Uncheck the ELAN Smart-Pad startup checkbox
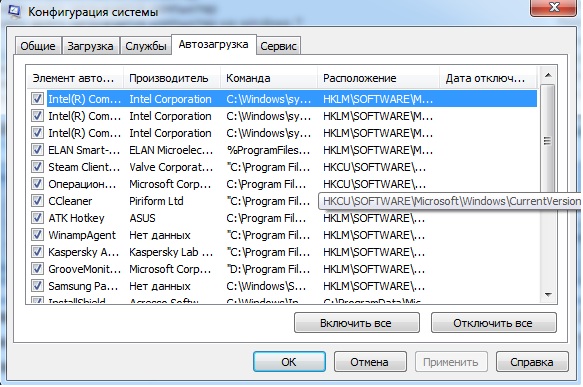This screenshot has height=387, width=583. 37,150
